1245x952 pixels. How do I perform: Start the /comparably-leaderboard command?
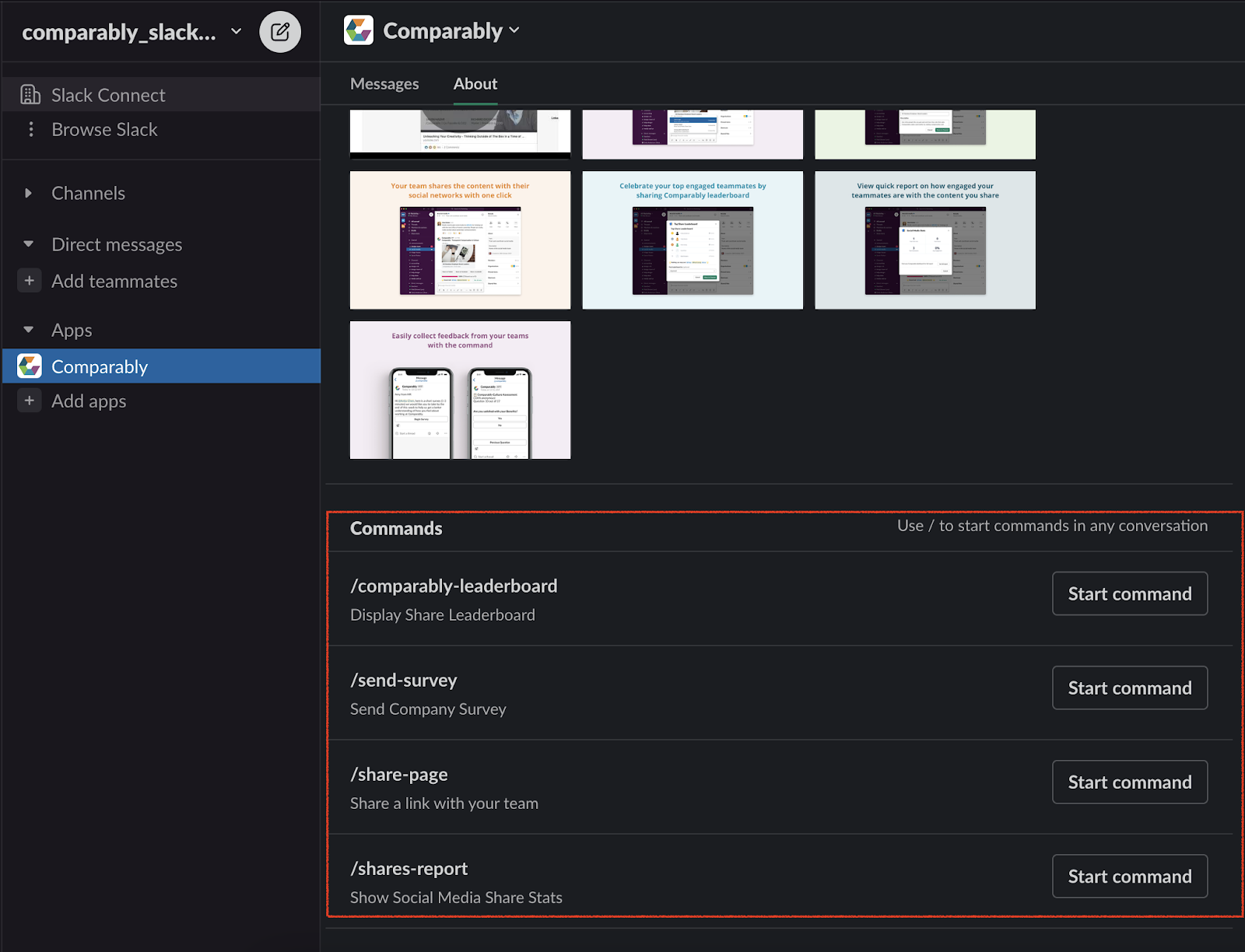[x=1129, y=593]
